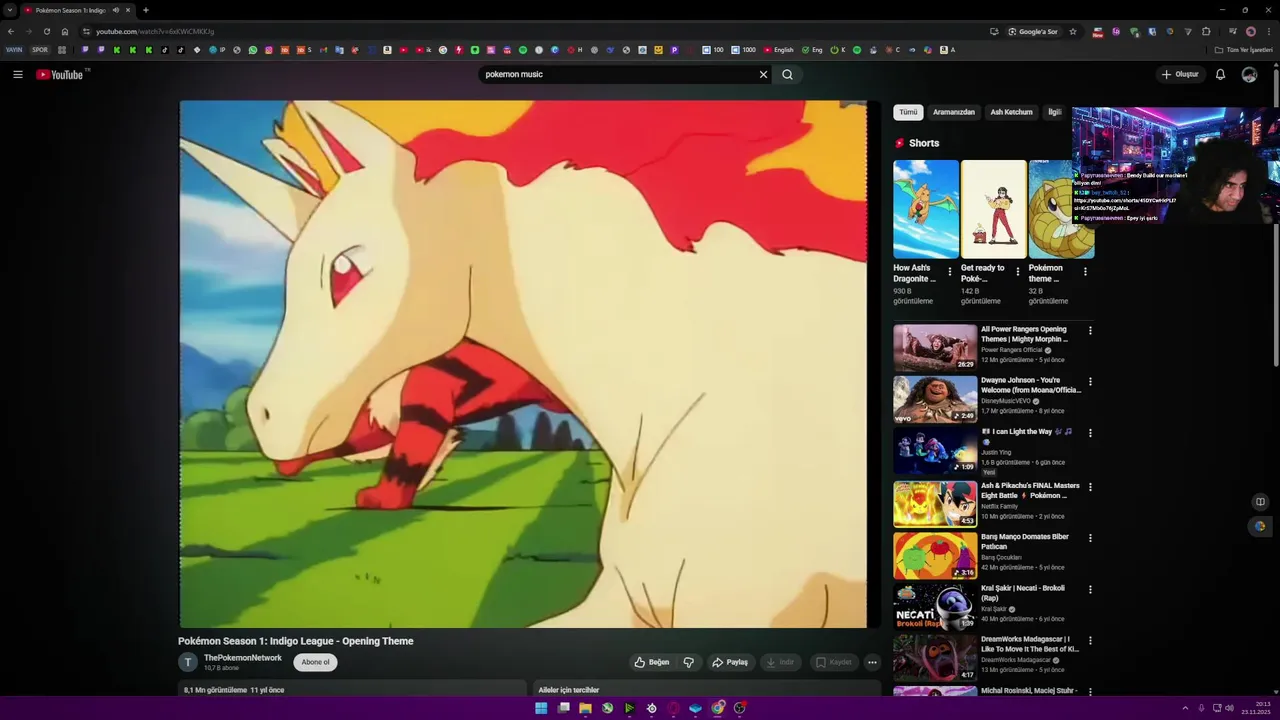Screen dimensions: 1280x720
Task: Click the İndir download button
Action: pyautogui.click(x=780, y=662)
